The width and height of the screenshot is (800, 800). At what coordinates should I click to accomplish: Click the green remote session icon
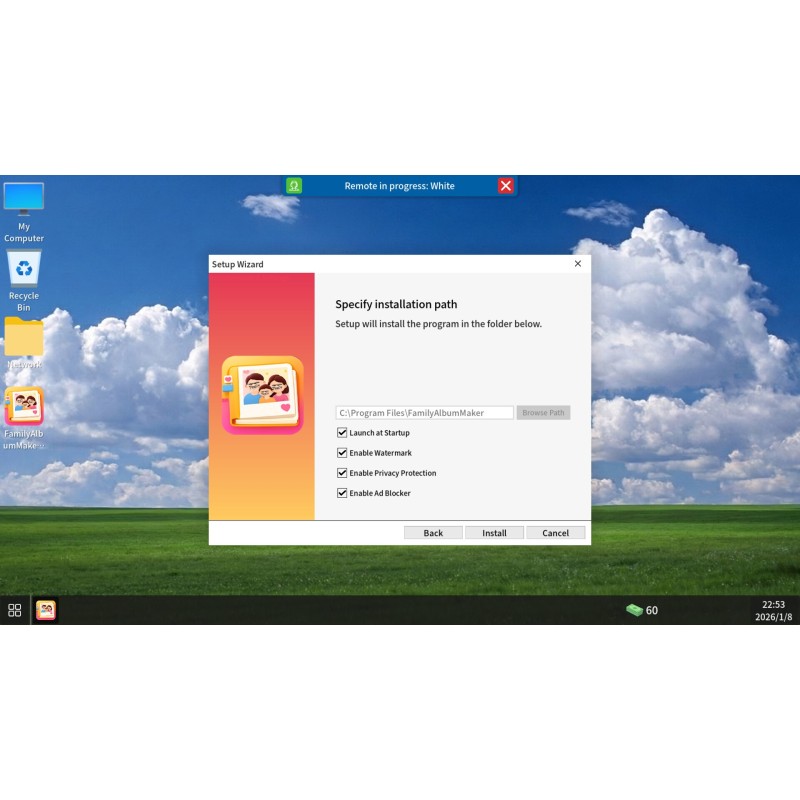[x=294, y=186]
